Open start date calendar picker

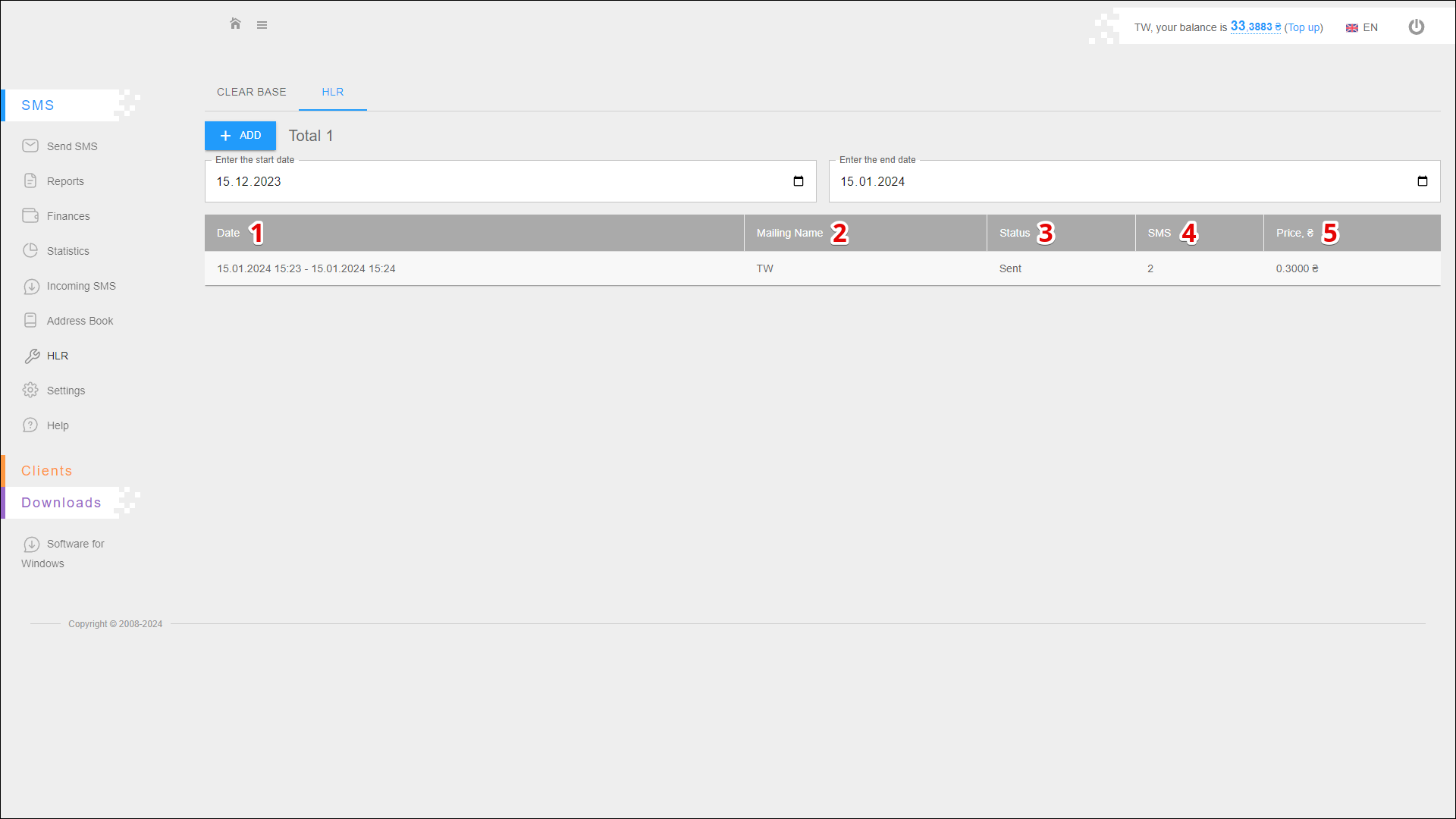point(798,181)
